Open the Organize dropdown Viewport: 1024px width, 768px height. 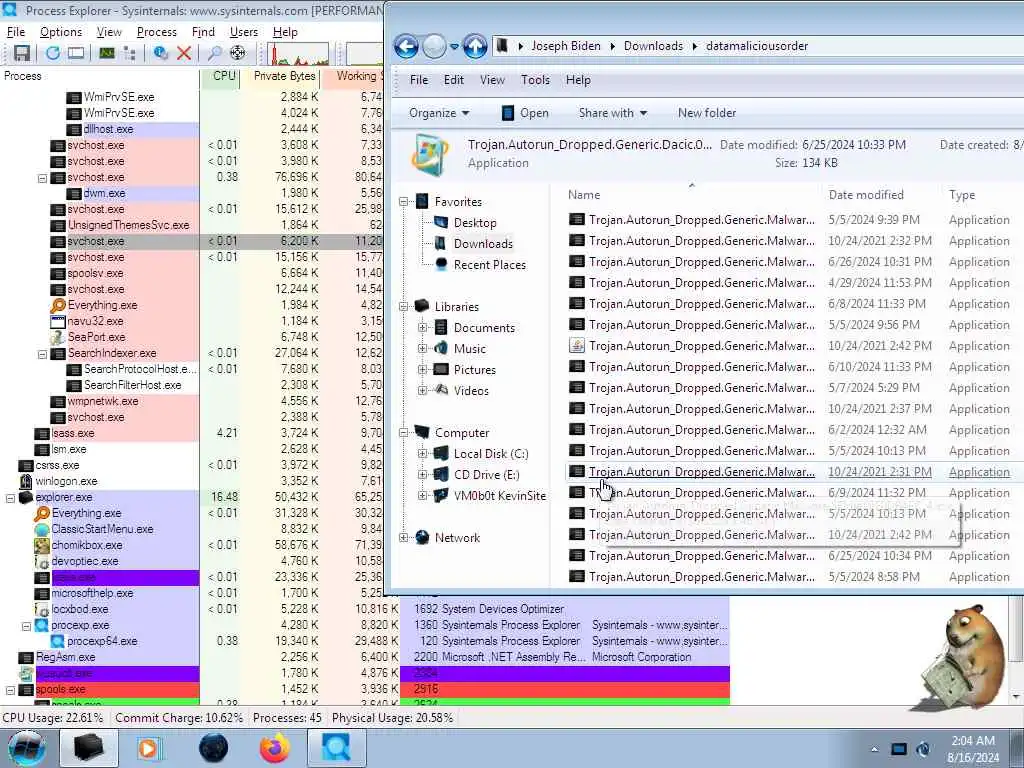(439, 113)
